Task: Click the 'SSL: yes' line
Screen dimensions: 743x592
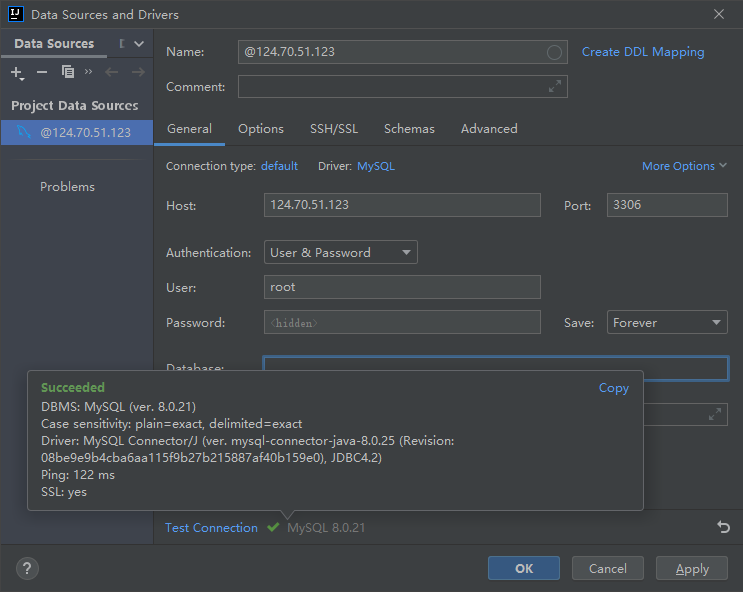Action: [x=64, y=492]
